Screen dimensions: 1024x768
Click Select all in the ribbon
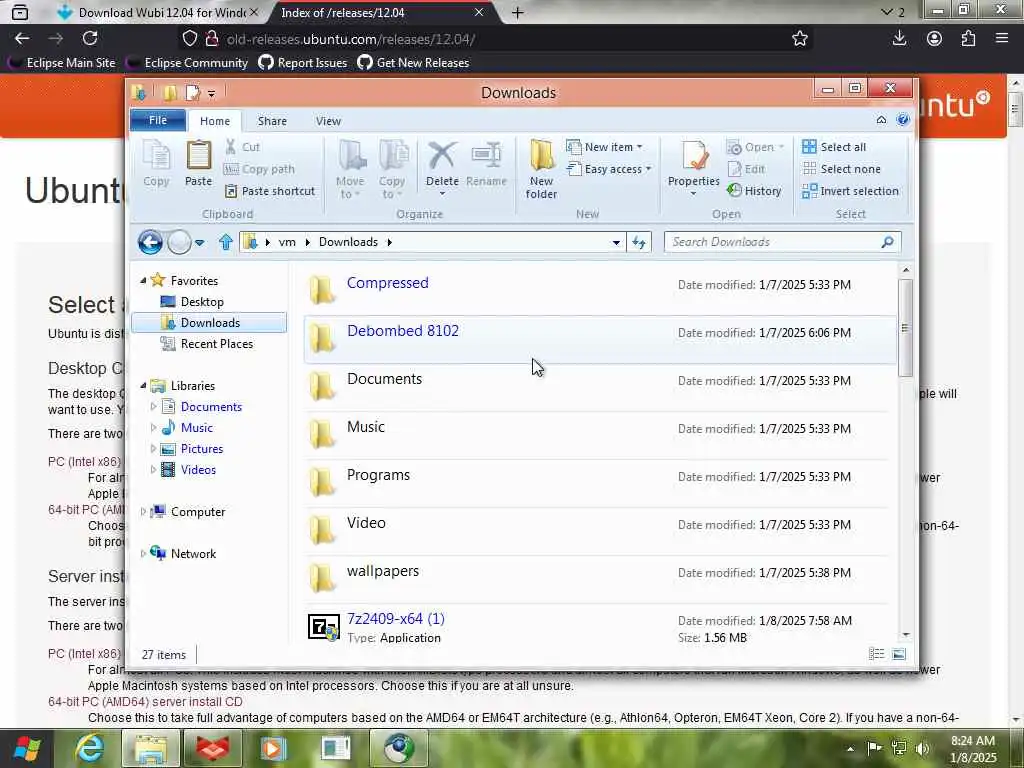point(835,147)
